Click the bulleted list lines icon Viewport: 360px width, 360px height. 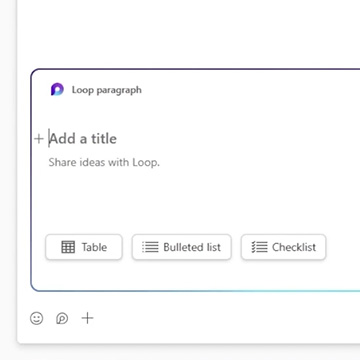pos(150,247)
